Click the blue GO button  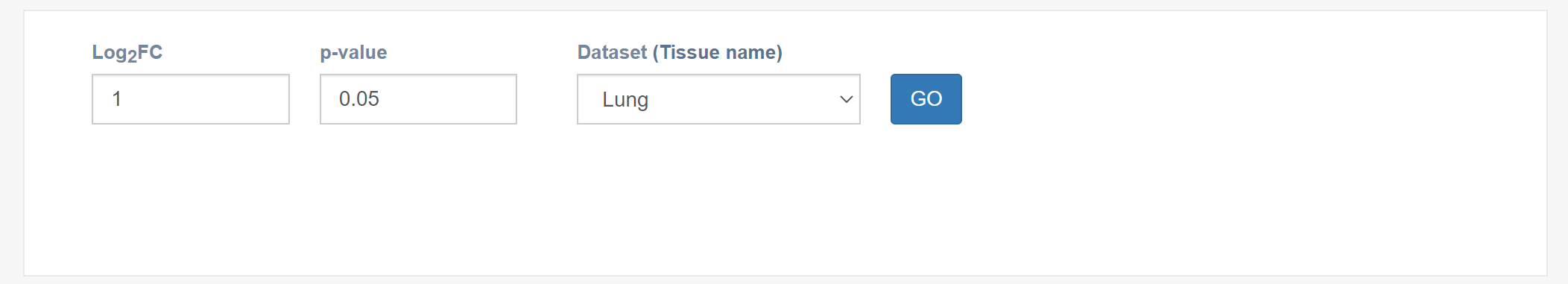(926, 99)
